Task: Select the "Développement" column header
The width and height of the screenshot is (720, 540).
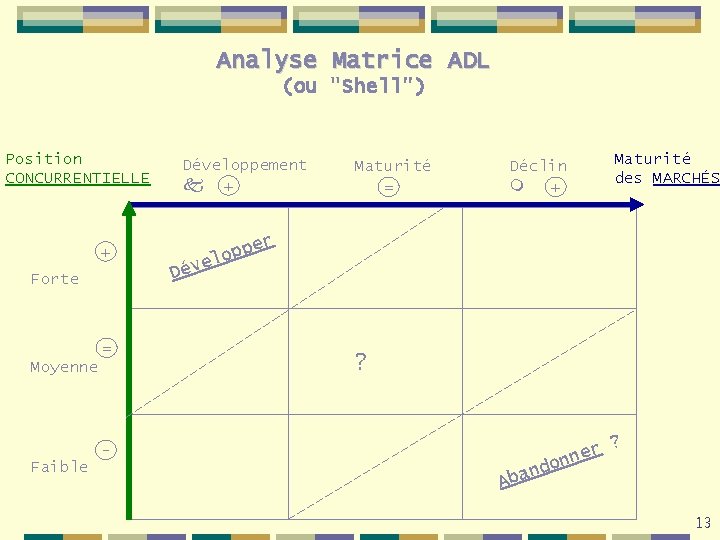Action: point(245,165)
